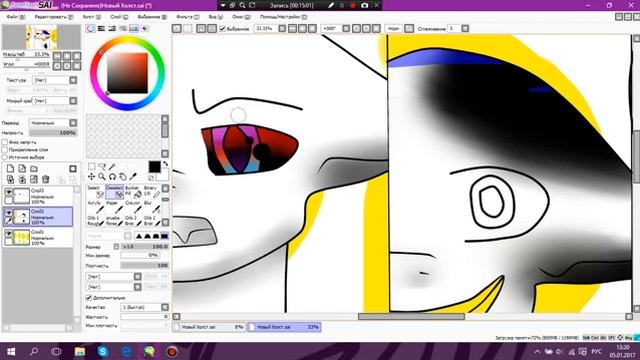Swap foreground and background colors
Viewport: 640px width, 360px height.
166,164
